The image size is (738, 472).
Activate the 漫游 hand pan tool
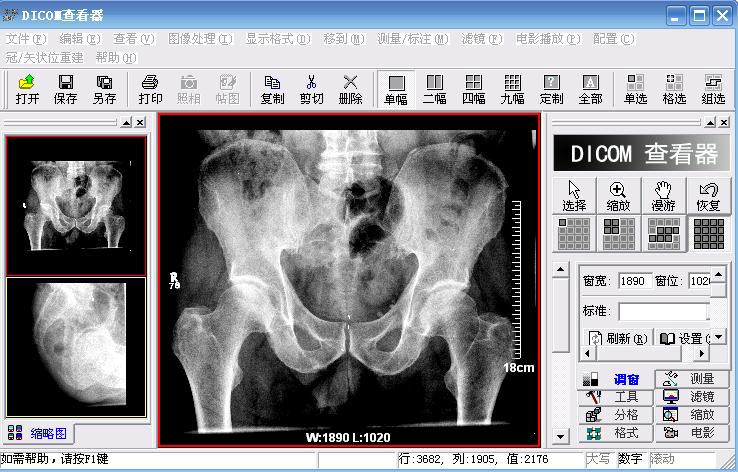pos(663,196)
